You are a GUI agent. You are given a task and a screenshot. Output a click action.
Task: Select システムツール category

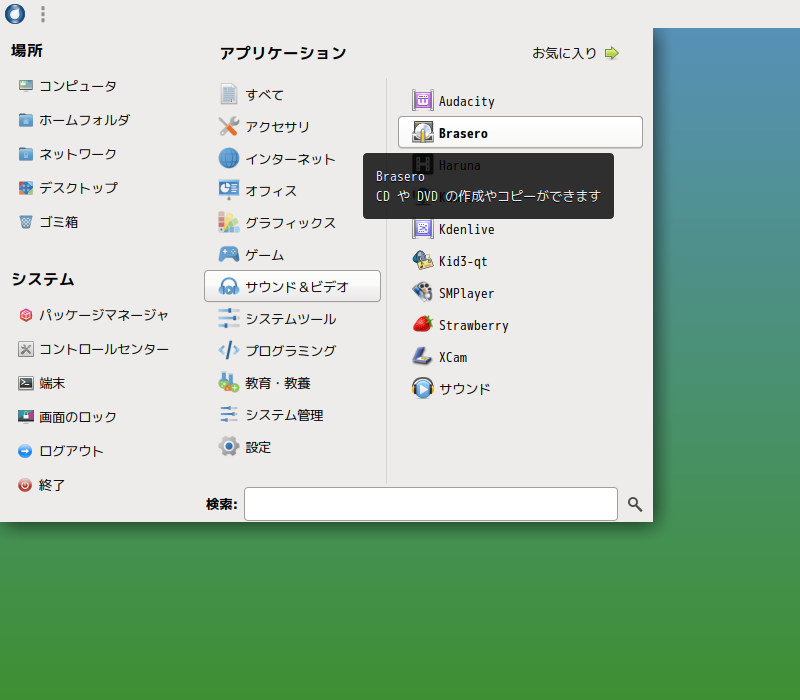292,318
